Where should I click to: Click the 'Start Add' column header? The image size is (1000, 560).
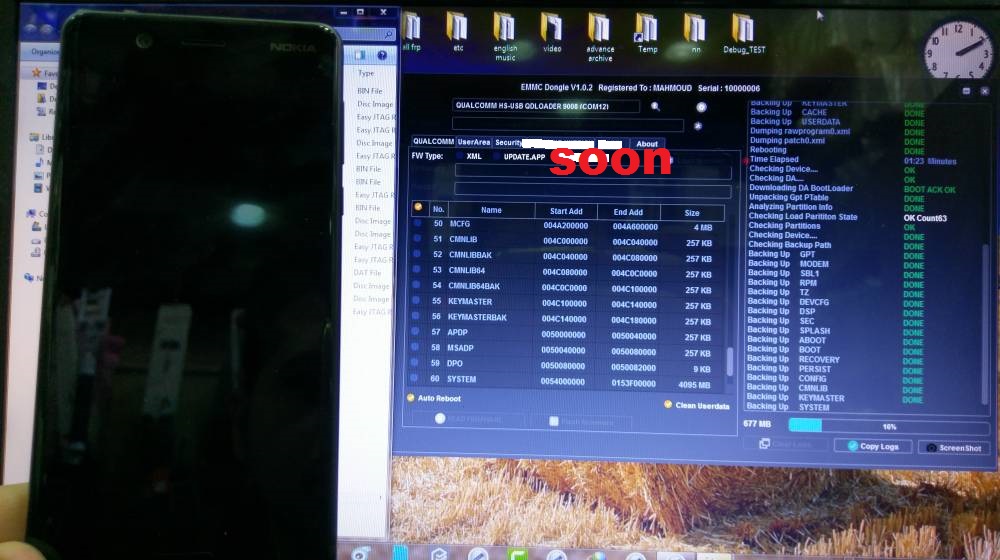tap(566, 211)
